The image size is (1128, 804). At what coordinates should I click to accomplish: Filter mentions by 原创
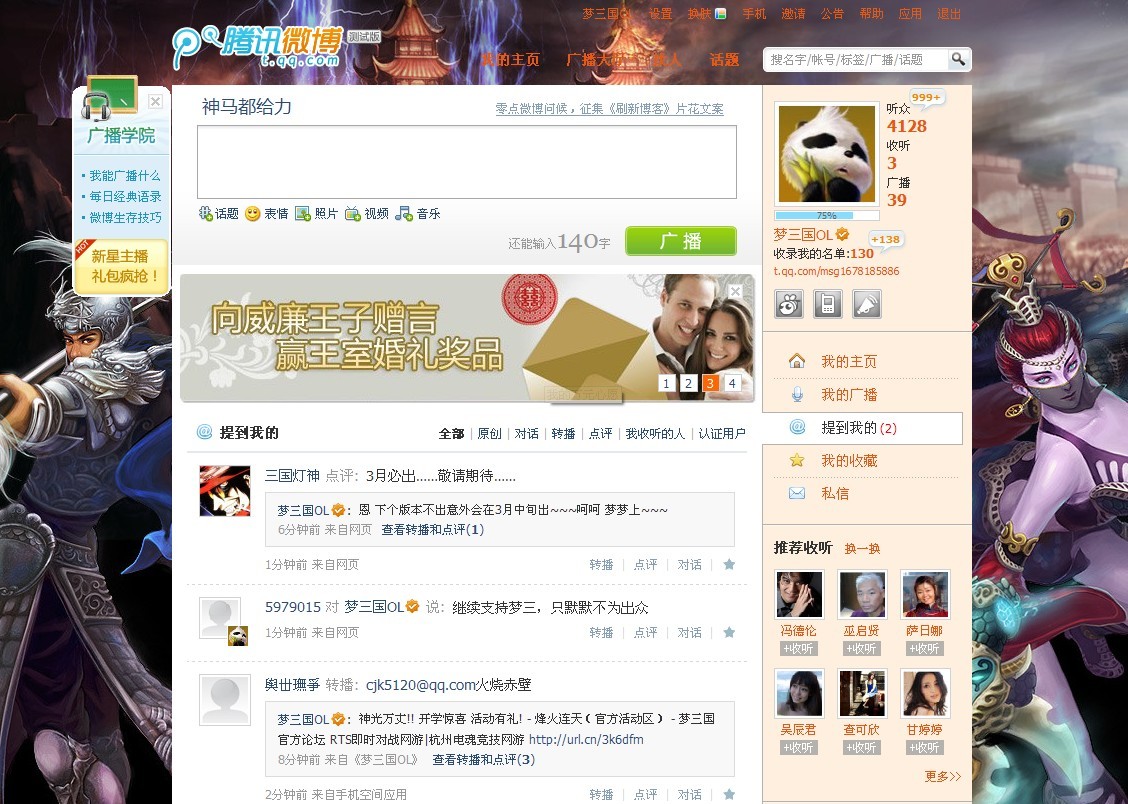click(x=489, y=434)
